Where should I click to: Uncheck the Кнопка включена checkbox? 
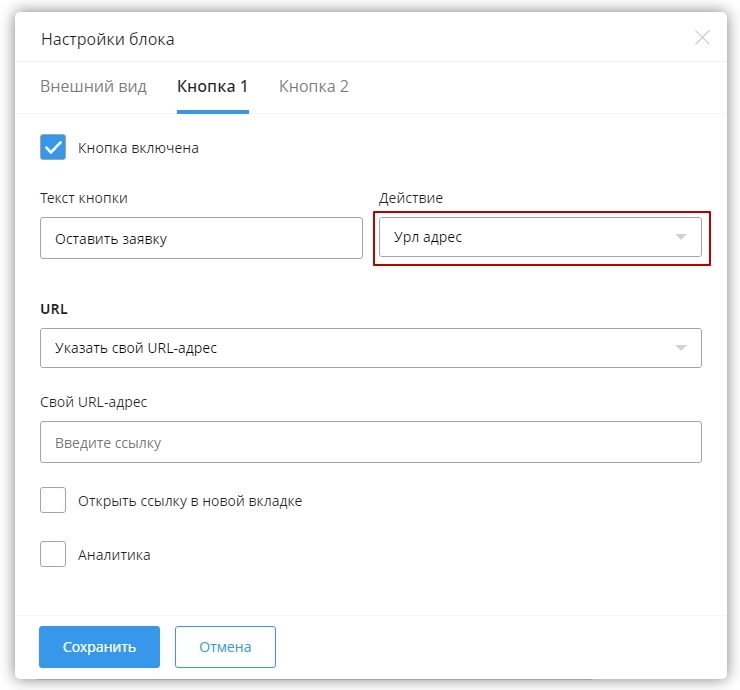click(53, 148)
